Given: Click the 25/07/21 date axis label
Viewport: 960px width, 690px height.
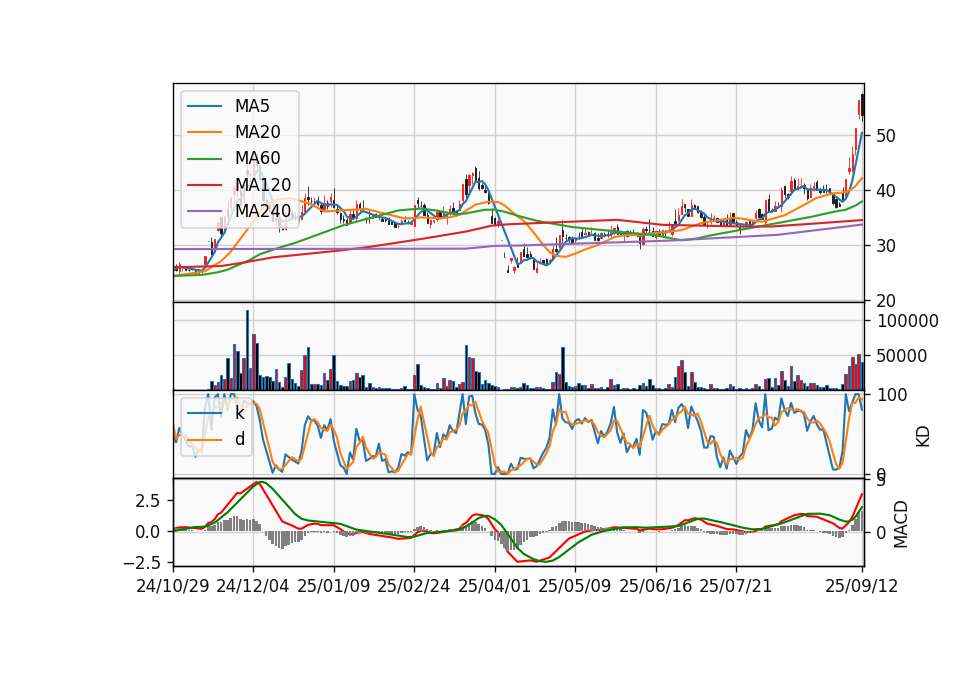Looking at the screenshot, I should (x=736, y=587).
